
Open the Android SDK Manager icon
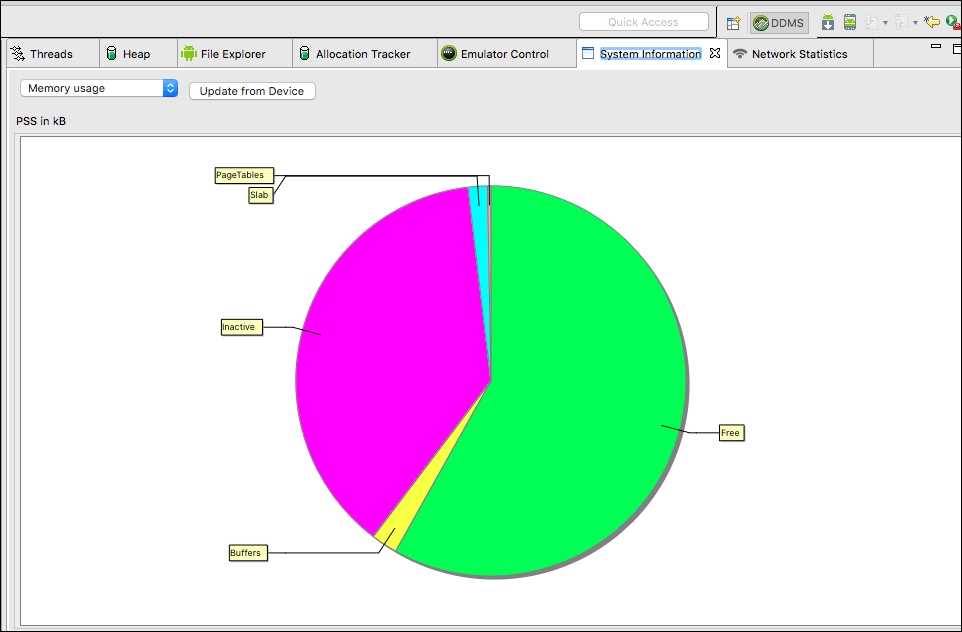point(828,22)
